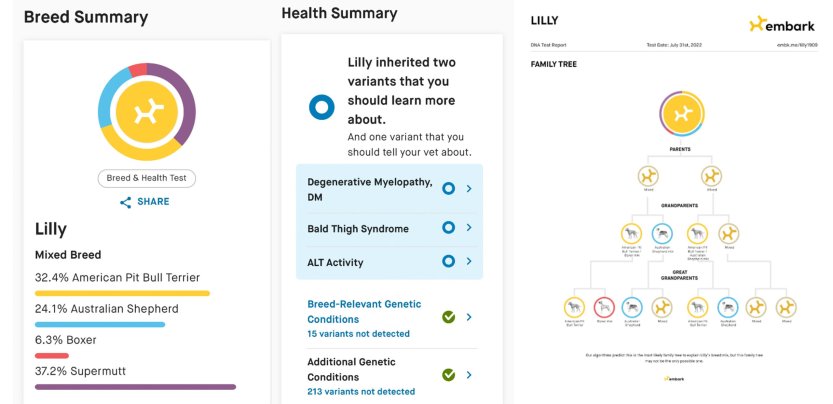Screen dimensions: 833x404
Task: Open Breed-Relevant Genetic Conditions link
Action: click(364, 304)
